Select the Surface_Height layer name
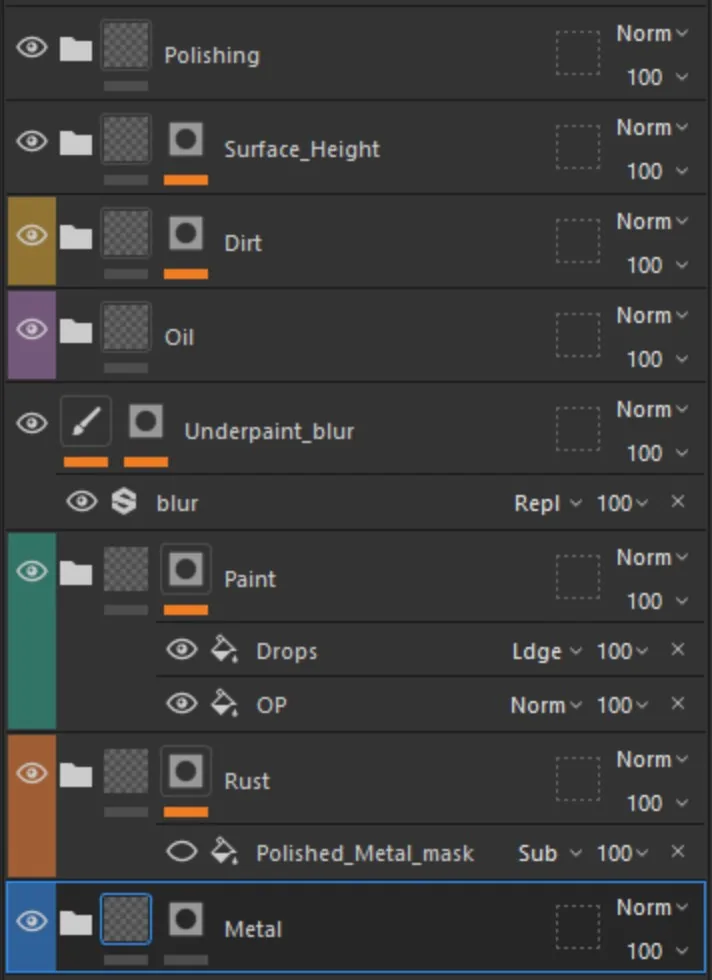The image size is (712, 980). tap(302, 149)
